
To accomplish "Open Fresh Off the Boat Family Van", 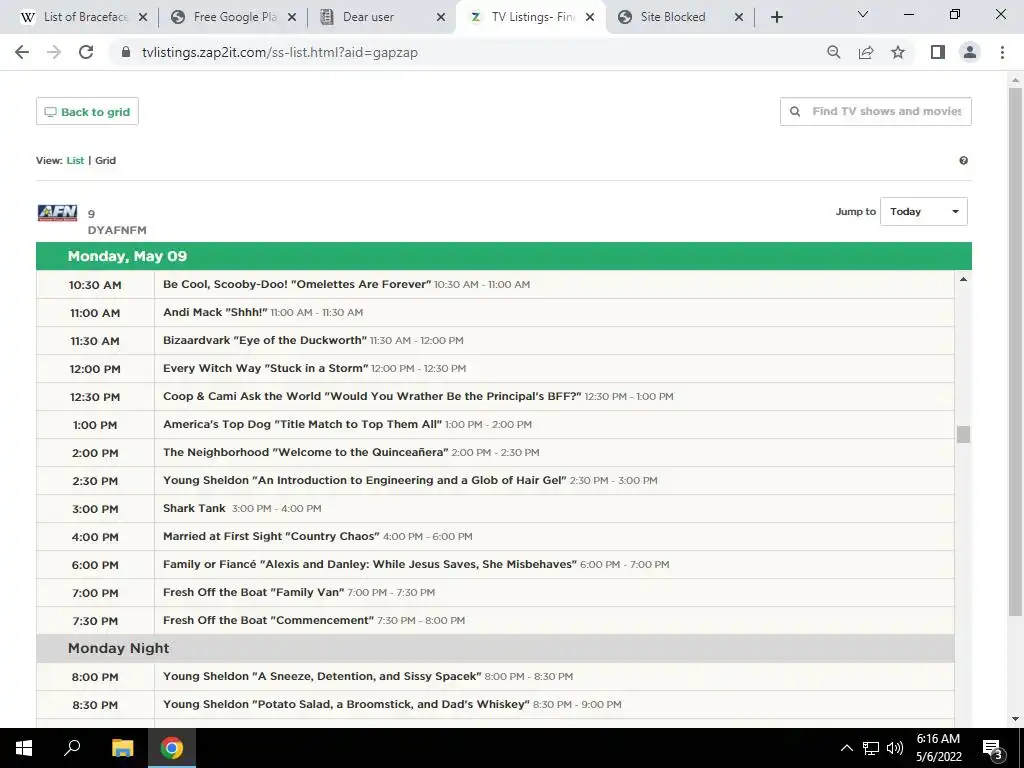I will point(253,593).
